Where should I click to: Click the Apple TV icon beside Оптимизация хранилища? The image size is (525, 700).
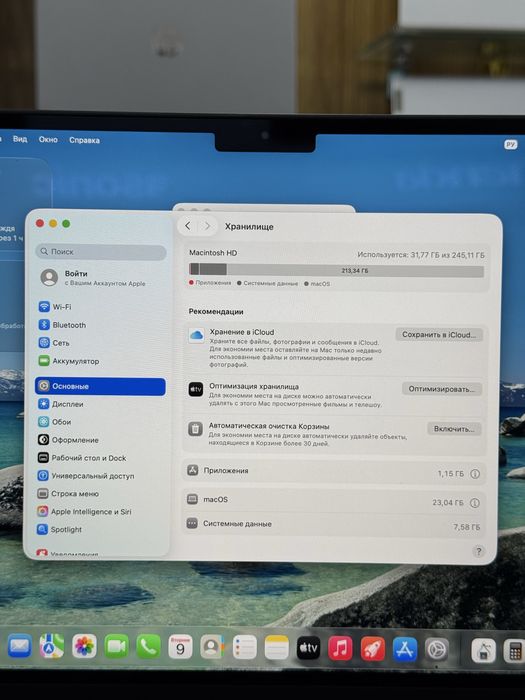click(196, 389)
